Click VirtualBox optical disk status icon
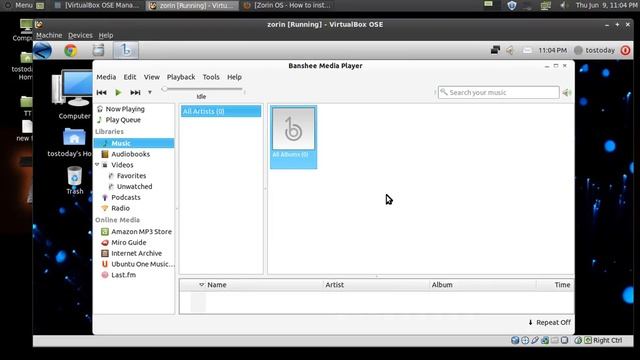 pyautogui.click(x=525, y=340)
